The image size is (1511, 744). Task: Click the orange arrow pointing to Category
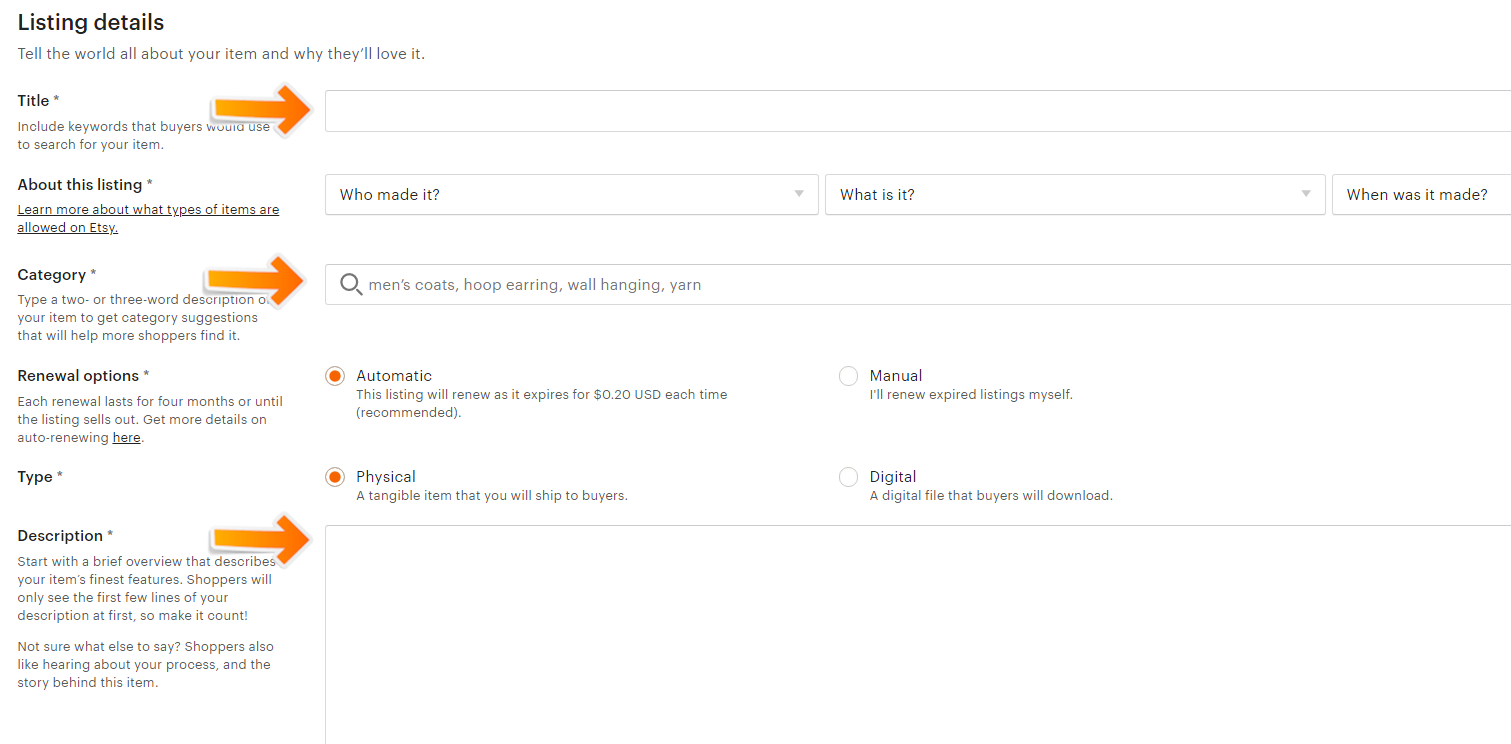257,280
